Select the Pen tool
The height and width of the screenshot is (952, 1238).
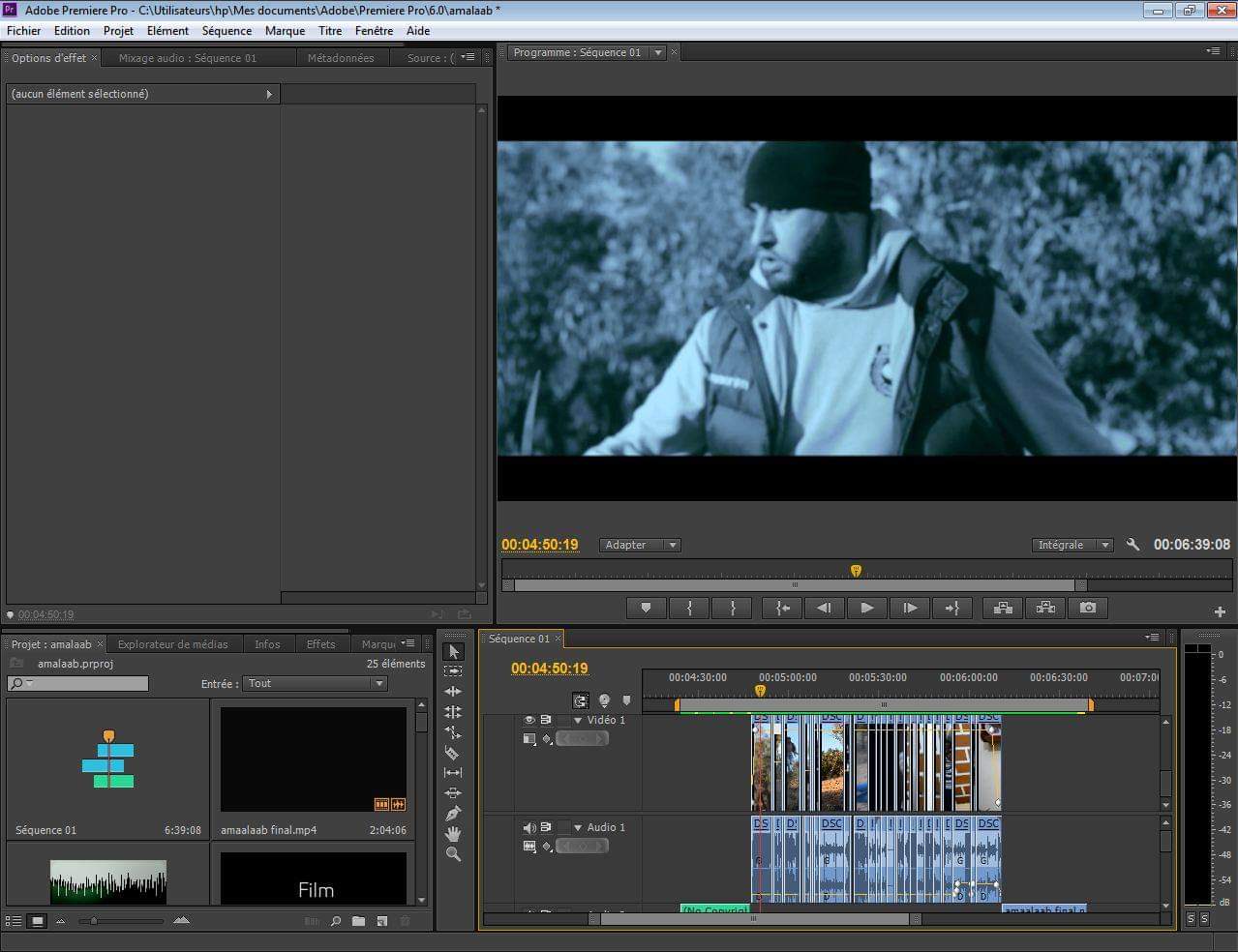(453, 814)
